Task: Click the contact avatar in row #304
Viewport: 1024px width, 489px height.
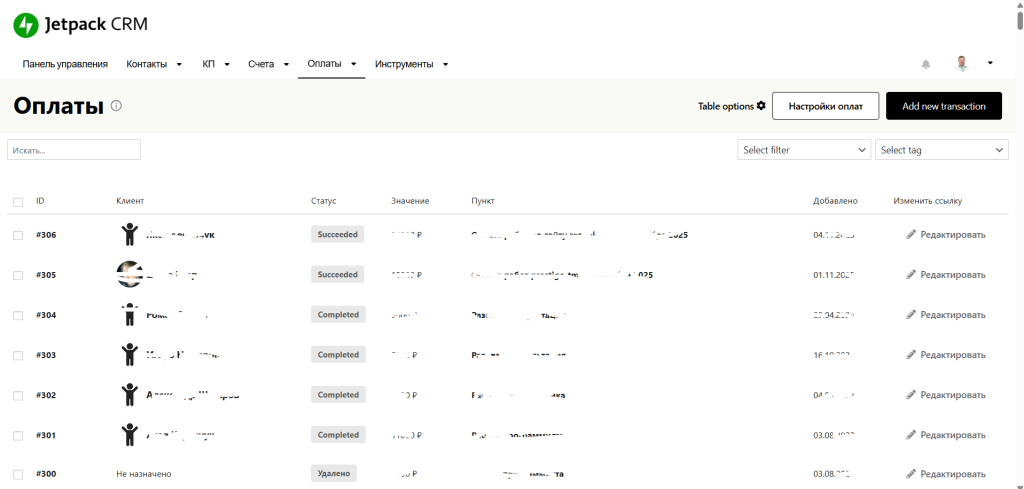Action: coord(130,314)
